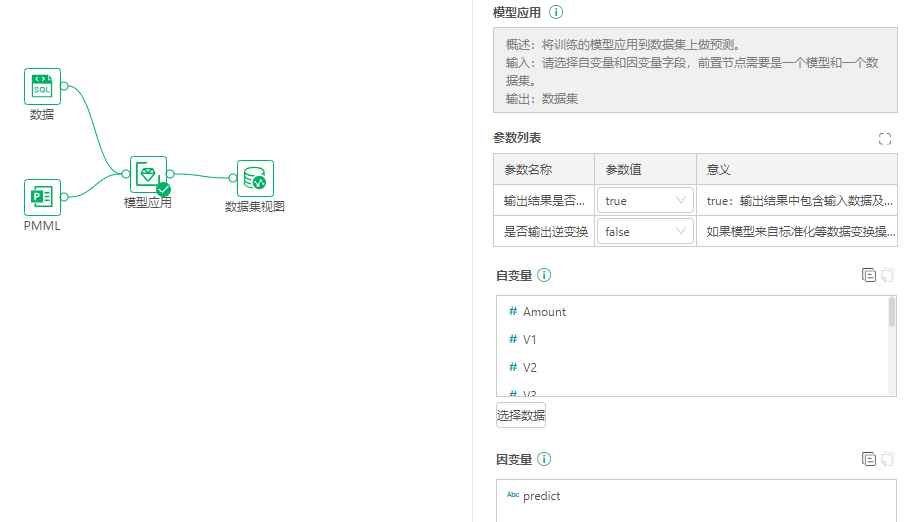Click the copy icon in 因变量 header

pos(868,459)
